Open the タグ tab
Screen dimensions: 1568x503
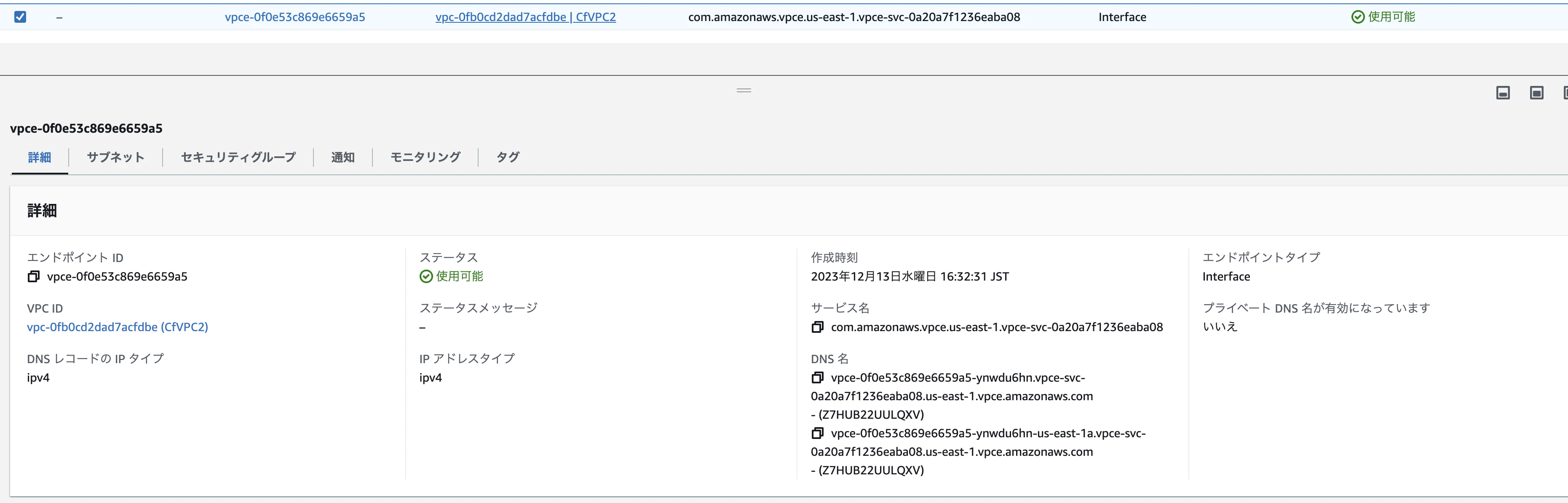click(x=508, y=157)
